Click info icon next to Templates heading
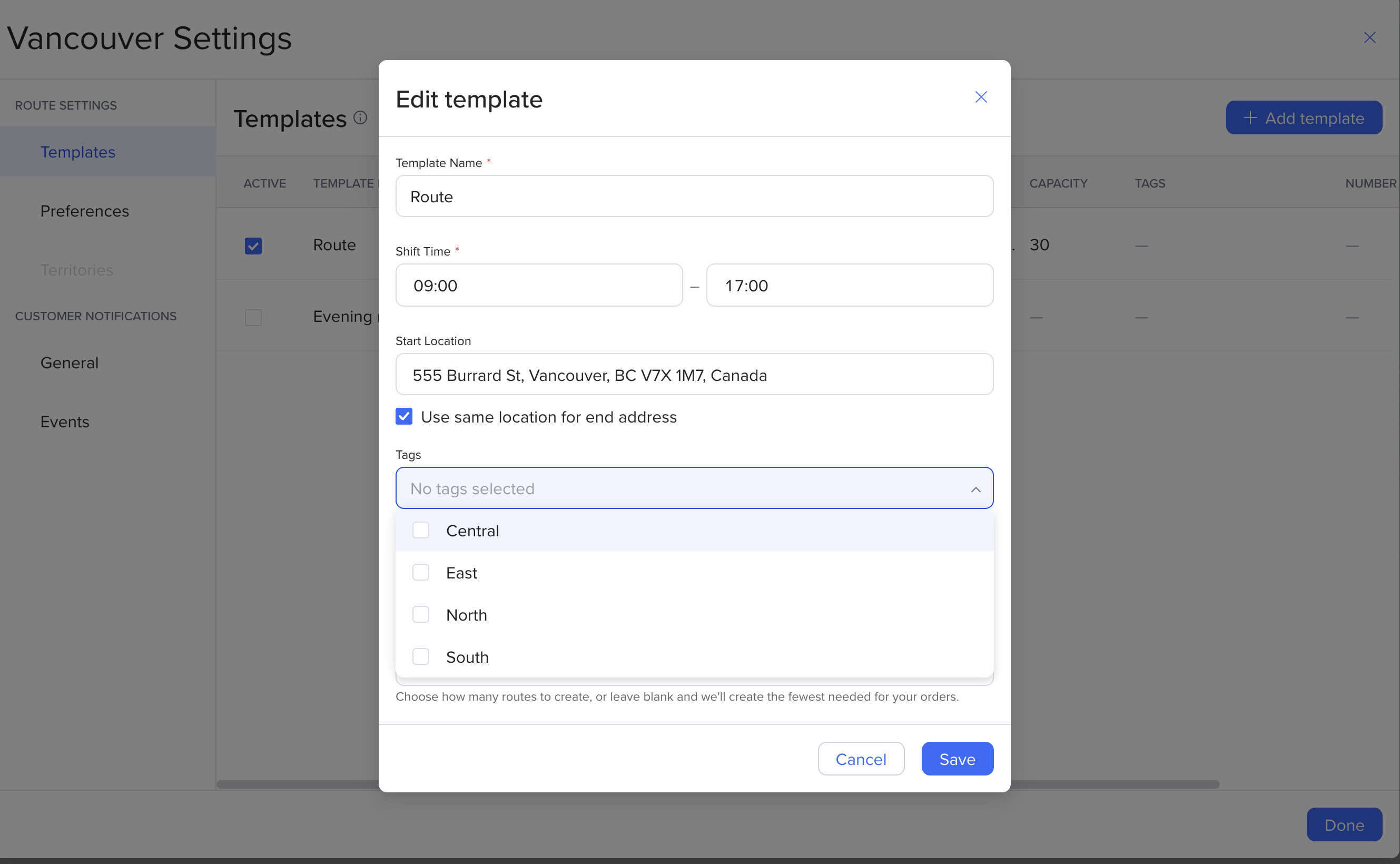The image size is (1400, 864). pyautogui.click(x=360, y=117)
